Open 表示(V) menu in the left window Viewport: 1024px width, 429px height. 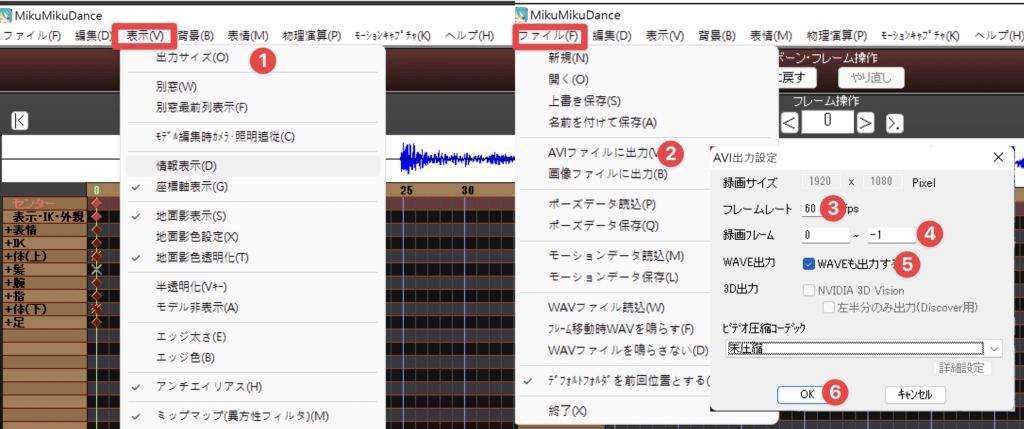coord(145,35)
